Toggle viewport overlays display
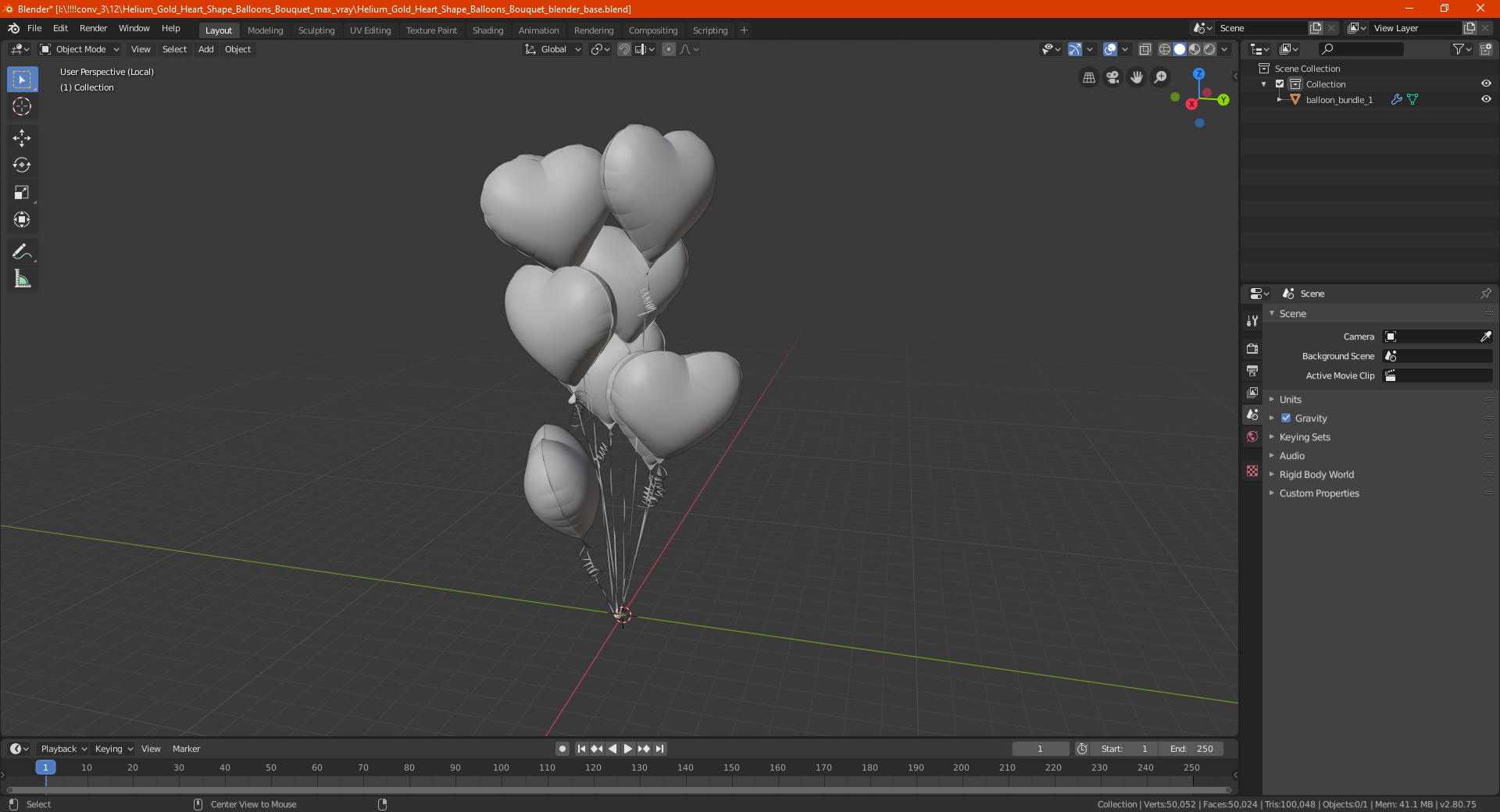The width and height of the screenshot is (1500, 812). coord(1110,49)
